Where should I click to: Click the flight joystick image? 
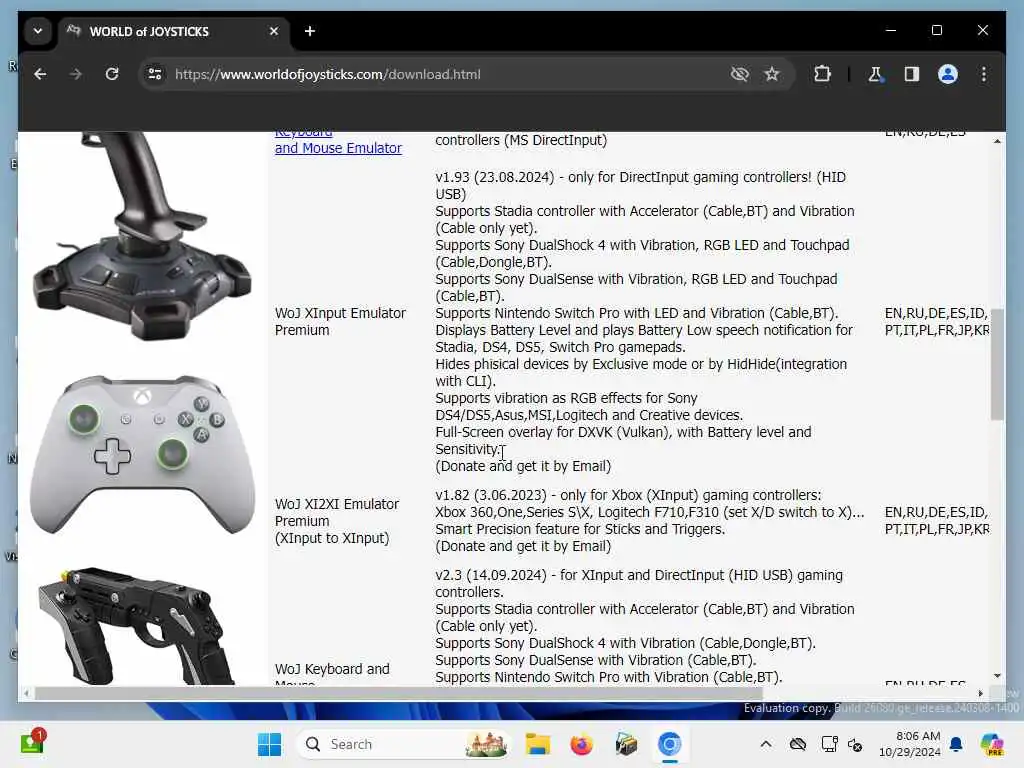pos(142,236)
